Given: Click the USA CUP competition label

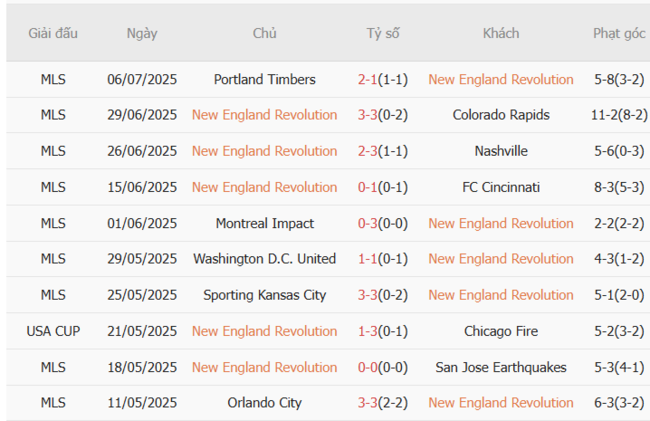Looking at the screenshot, I should 53,331.
